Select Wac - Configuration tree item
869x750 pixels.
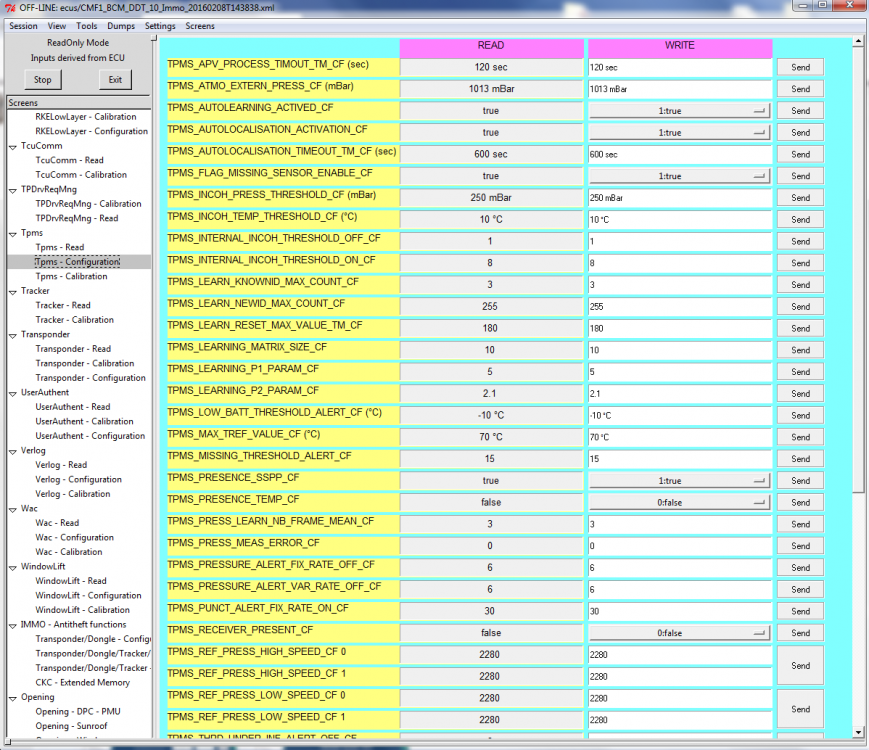click(74, 537)
